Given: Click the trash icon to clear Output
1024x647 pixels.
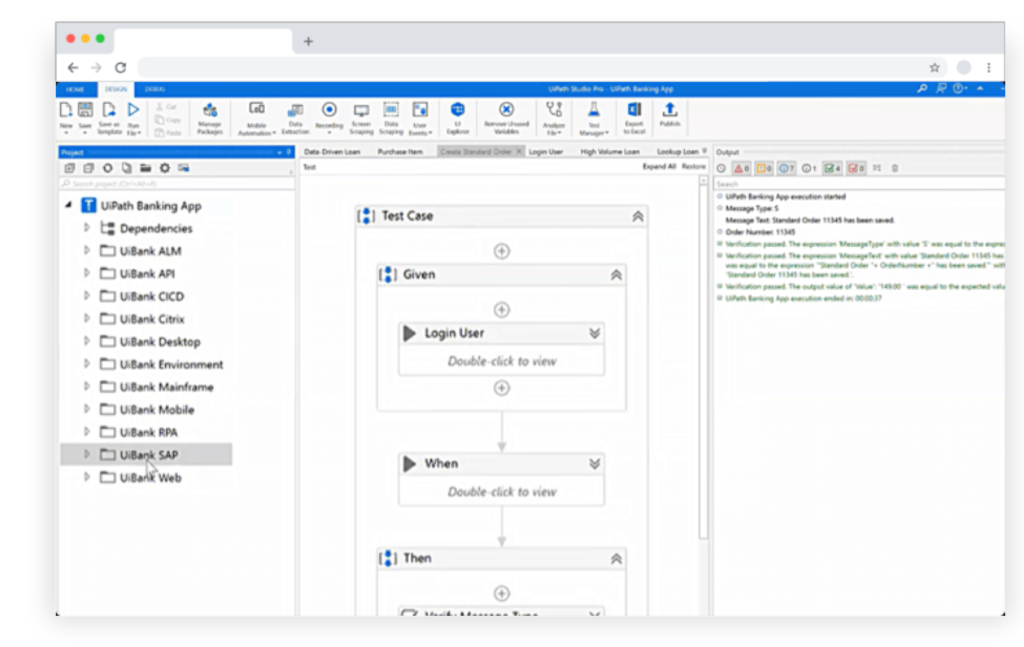Looking at the screenshot, I should (895, 168).
